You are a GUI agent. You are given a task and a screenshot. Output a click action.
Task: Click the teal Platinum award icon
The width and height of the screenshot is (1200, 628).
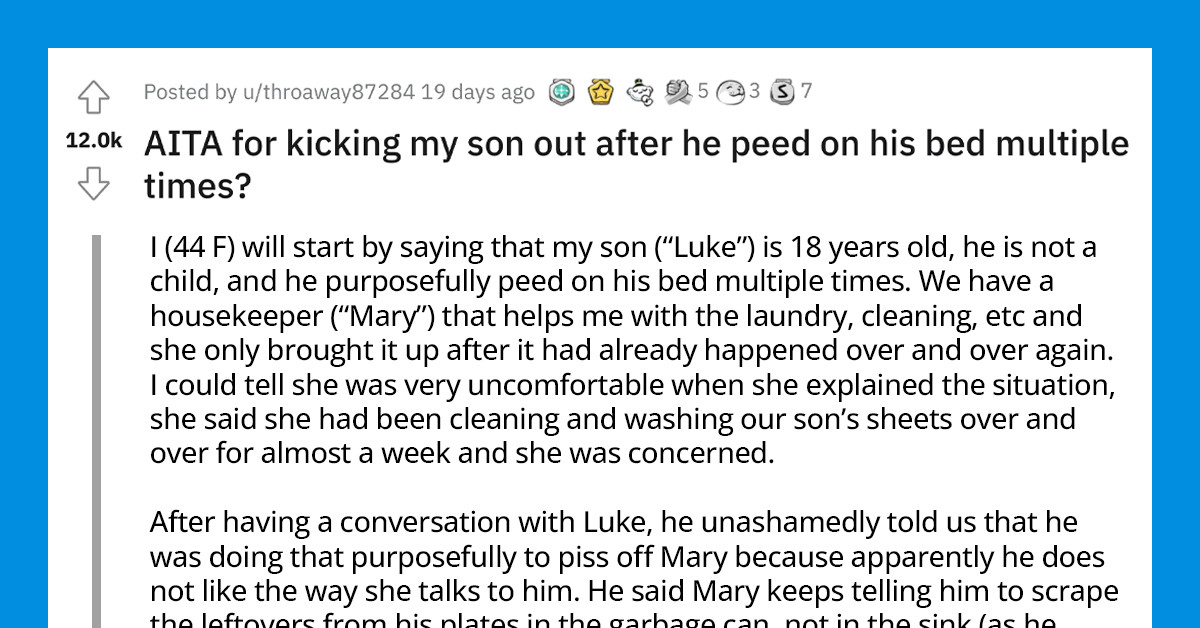561,92
